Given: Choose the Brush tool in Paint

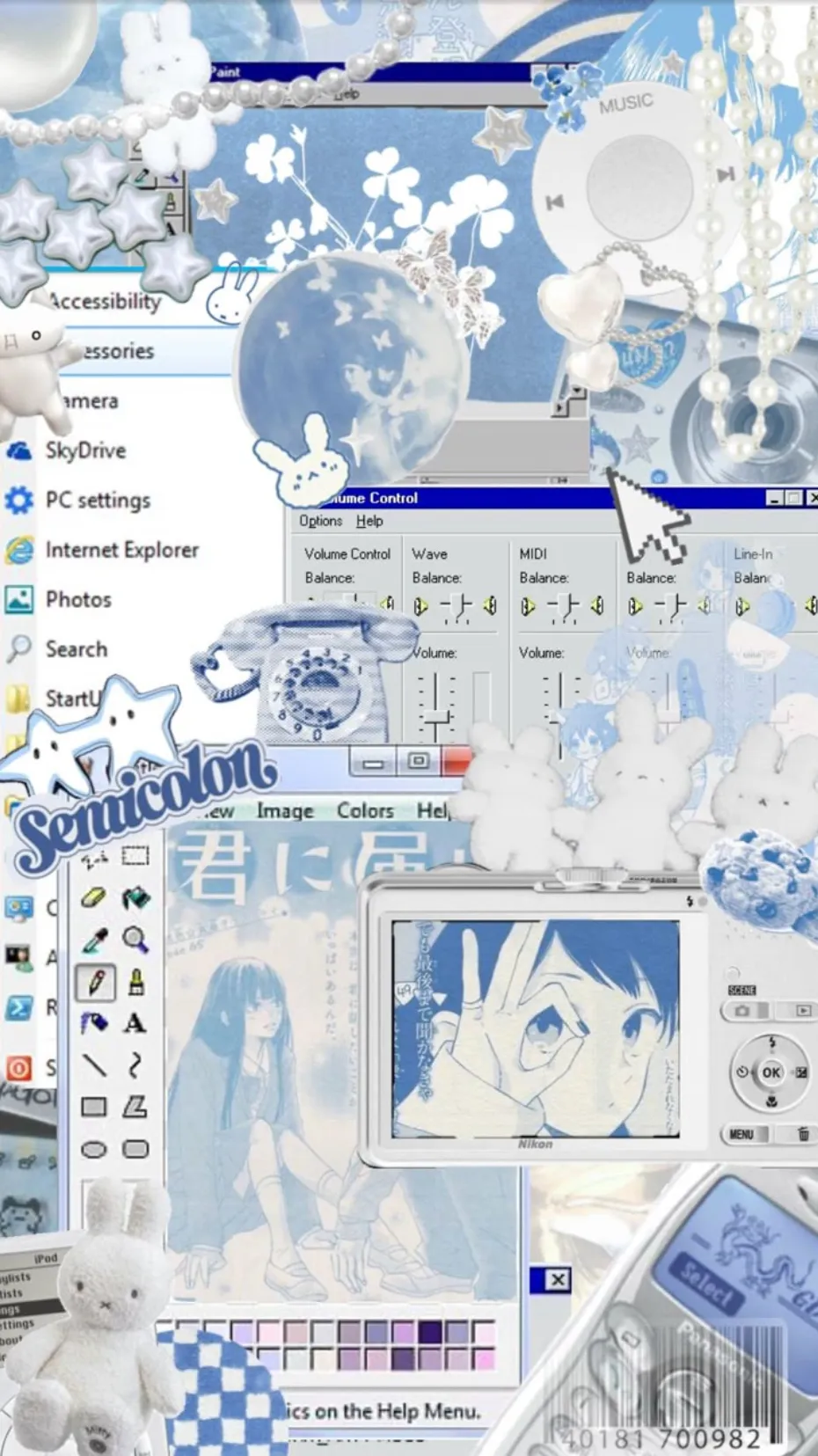Looking at the screenshot, I should [x=135, y=982].
